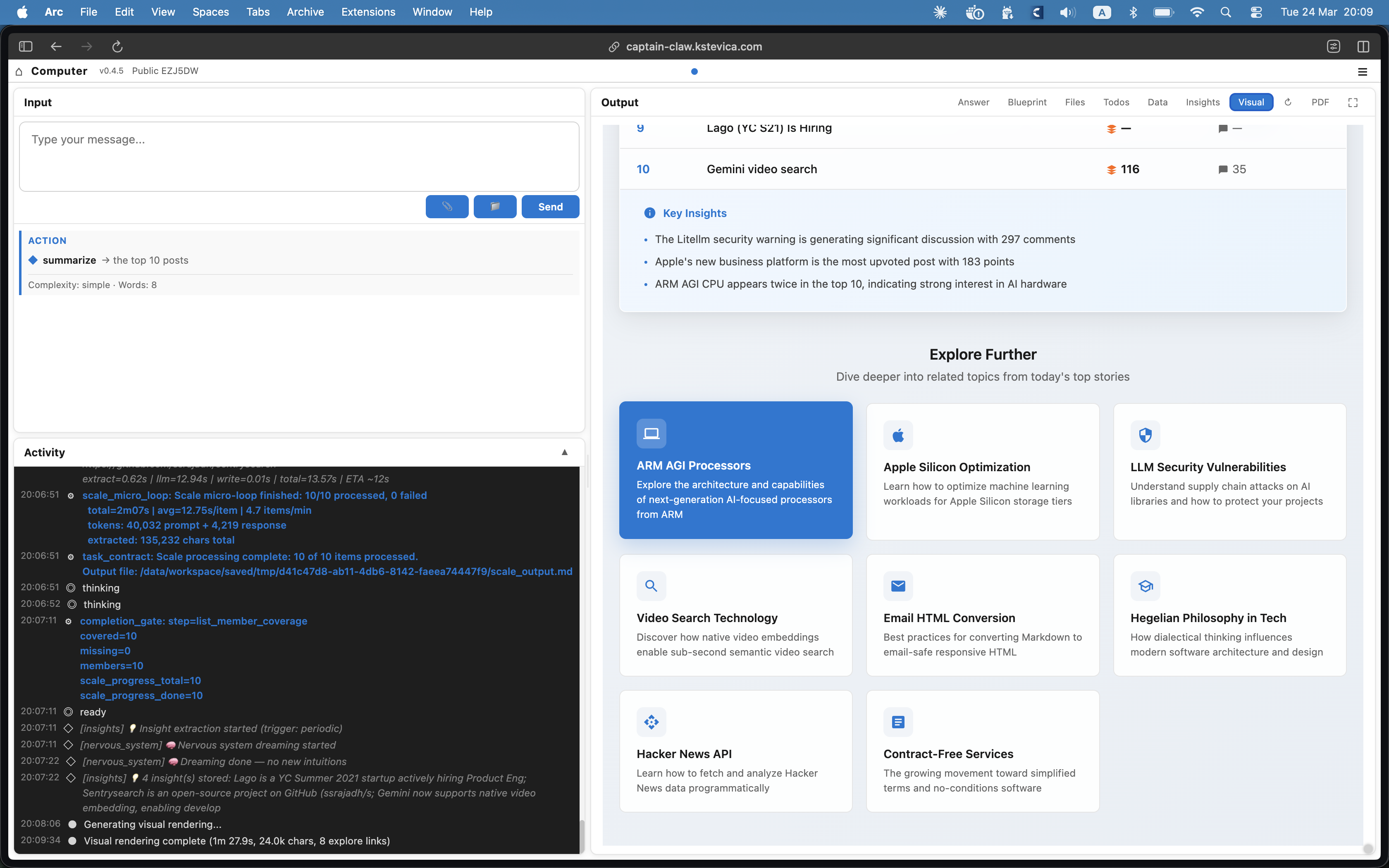Export the output as PDF
Image resolution: width=1389 pixels, height=868 pixels.
[1320, 102]
